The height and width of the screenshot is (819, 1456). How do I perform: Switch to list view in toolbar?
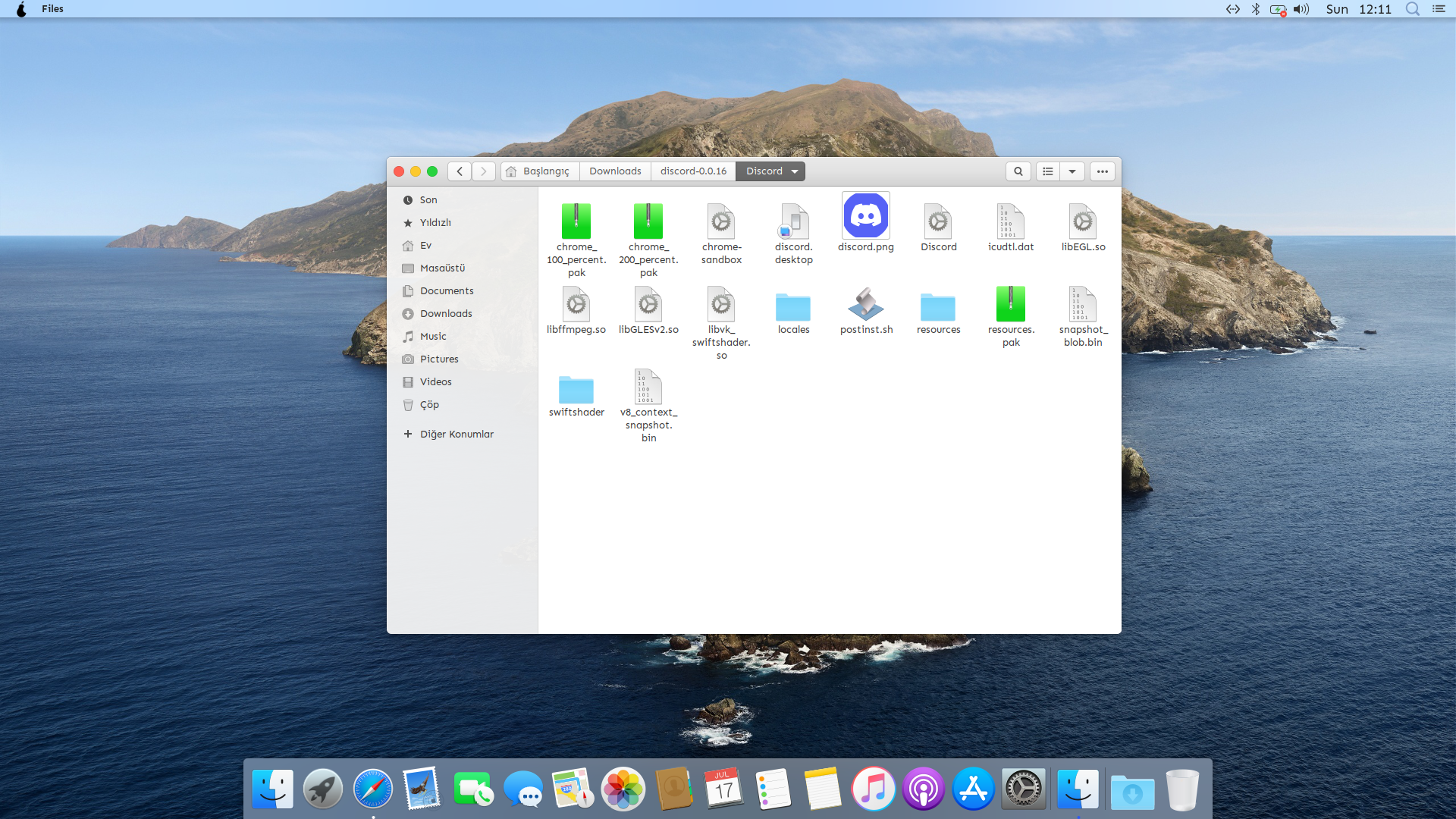(x=1048, y=171)
